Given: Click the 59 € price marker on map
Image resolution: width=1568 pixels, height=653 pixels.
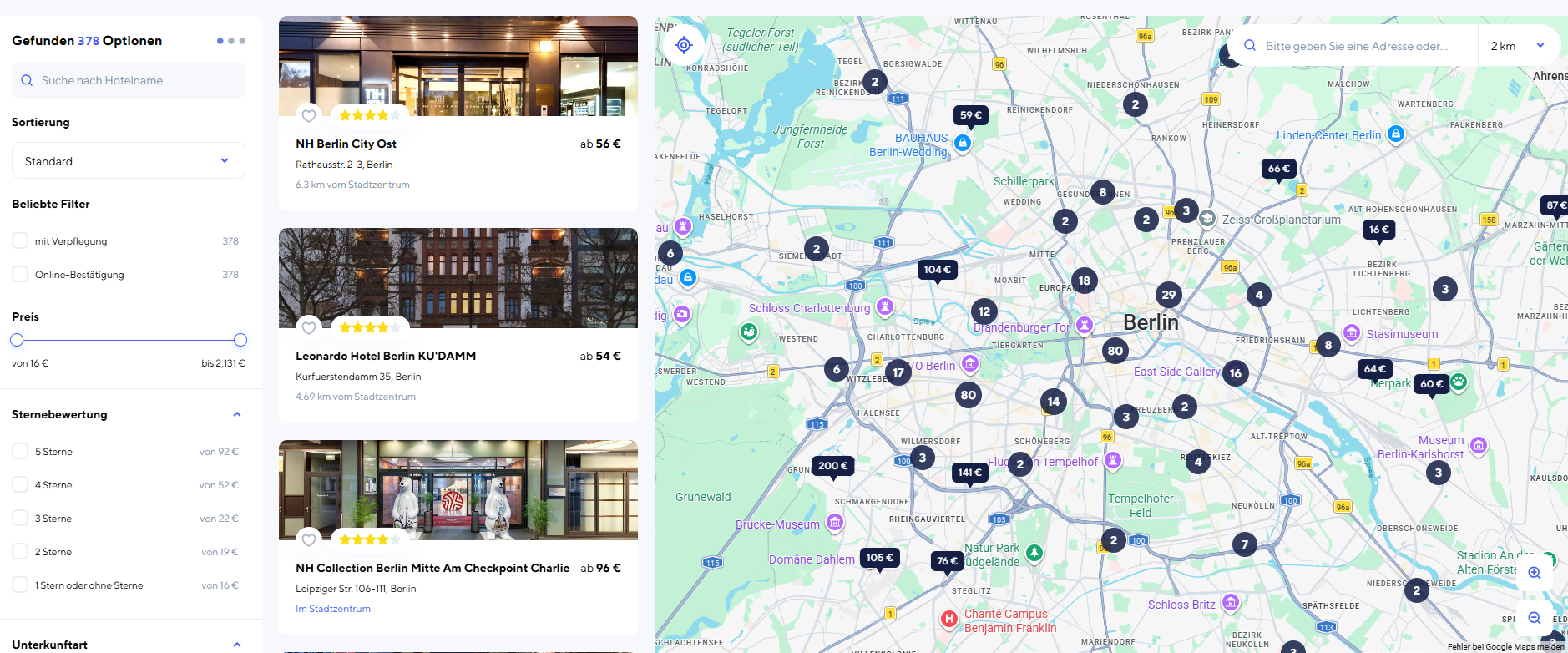Looking at the screenshot, I should click(971, 116).
